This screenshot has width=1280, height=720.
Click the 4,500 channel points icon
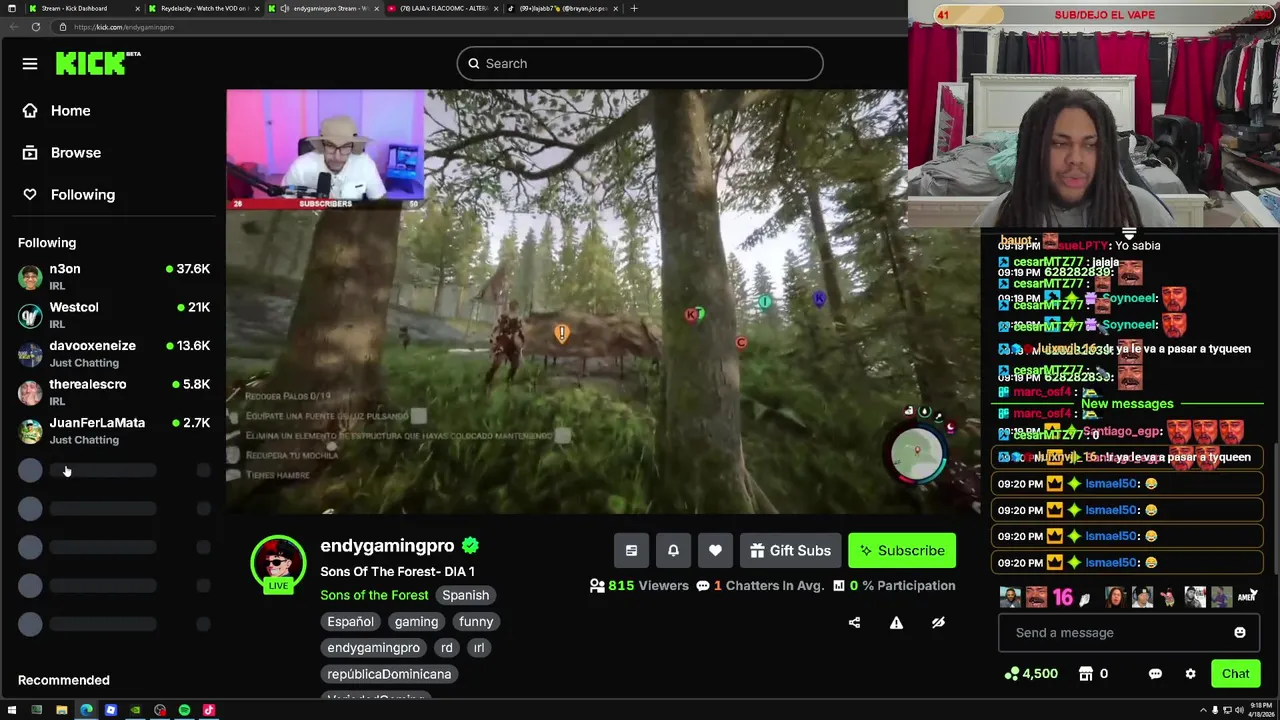point(1014,674)
